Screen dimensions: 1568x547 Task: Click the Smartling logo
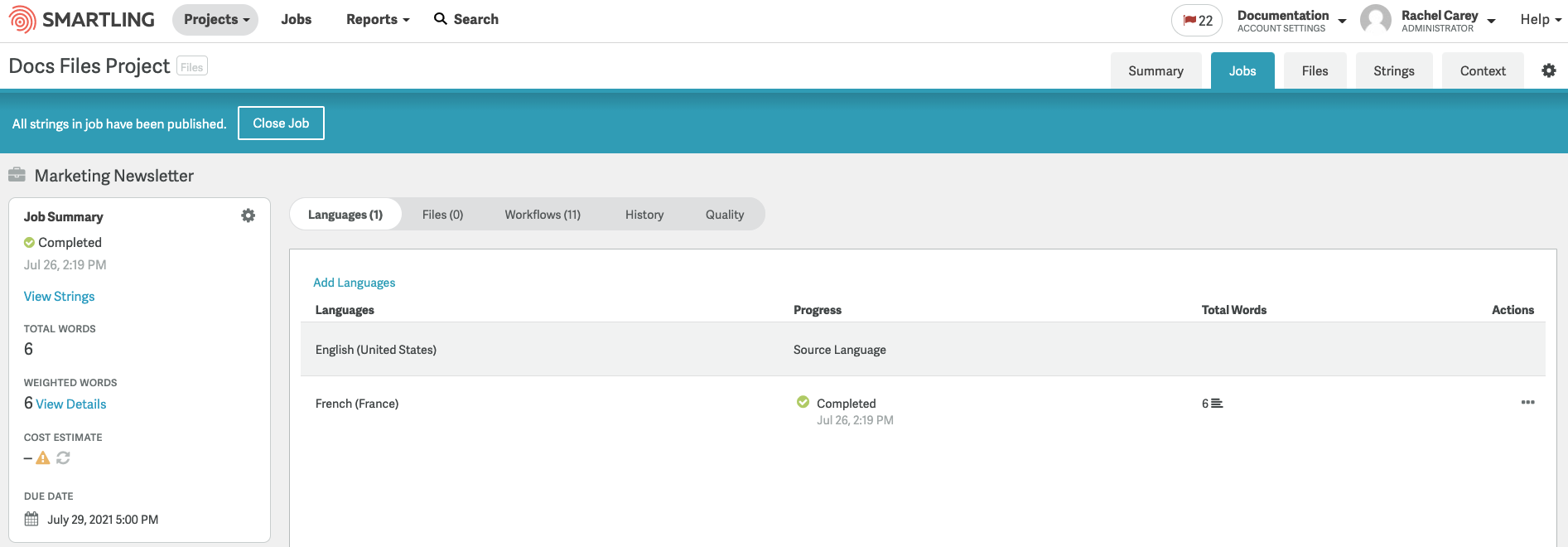(81, 19)
